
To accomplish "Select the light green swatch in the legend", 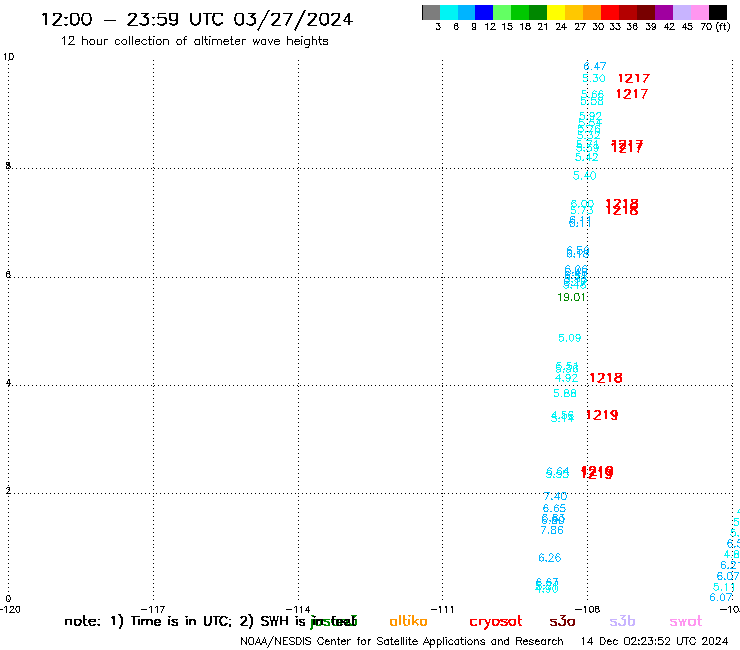I will point(502,12).
